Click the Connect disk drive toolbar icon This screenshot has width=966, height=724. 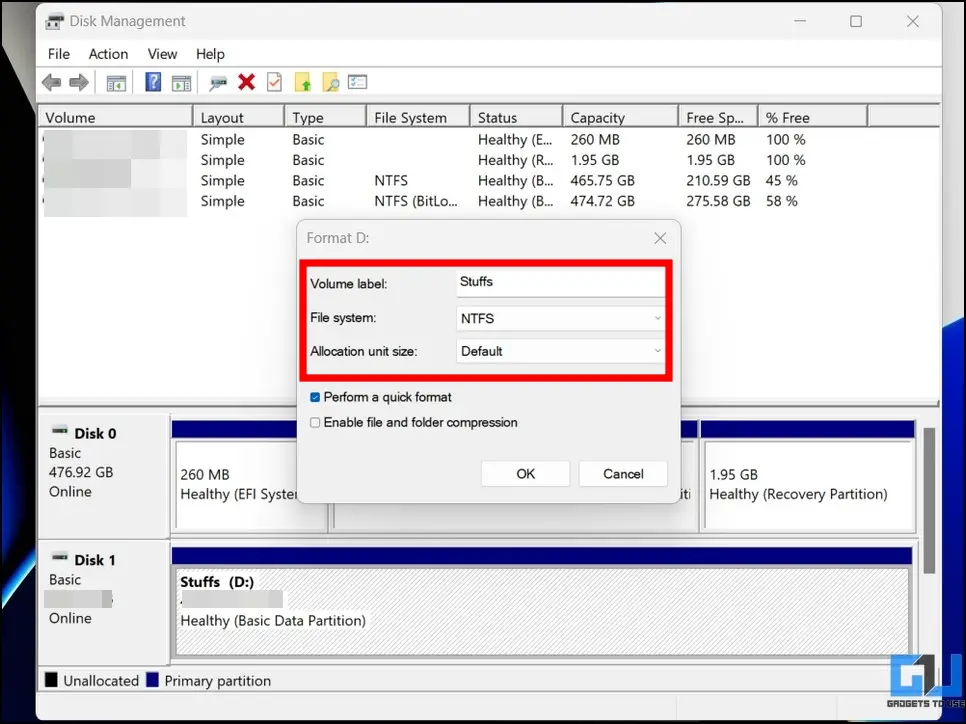pos(217,83)
